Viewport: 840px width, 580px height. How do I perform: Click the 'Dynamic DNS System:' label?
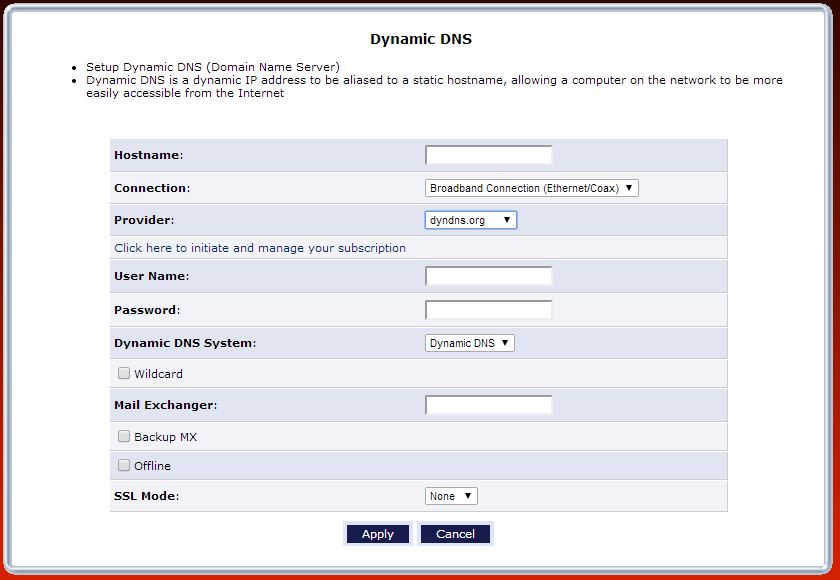[185, 343]
